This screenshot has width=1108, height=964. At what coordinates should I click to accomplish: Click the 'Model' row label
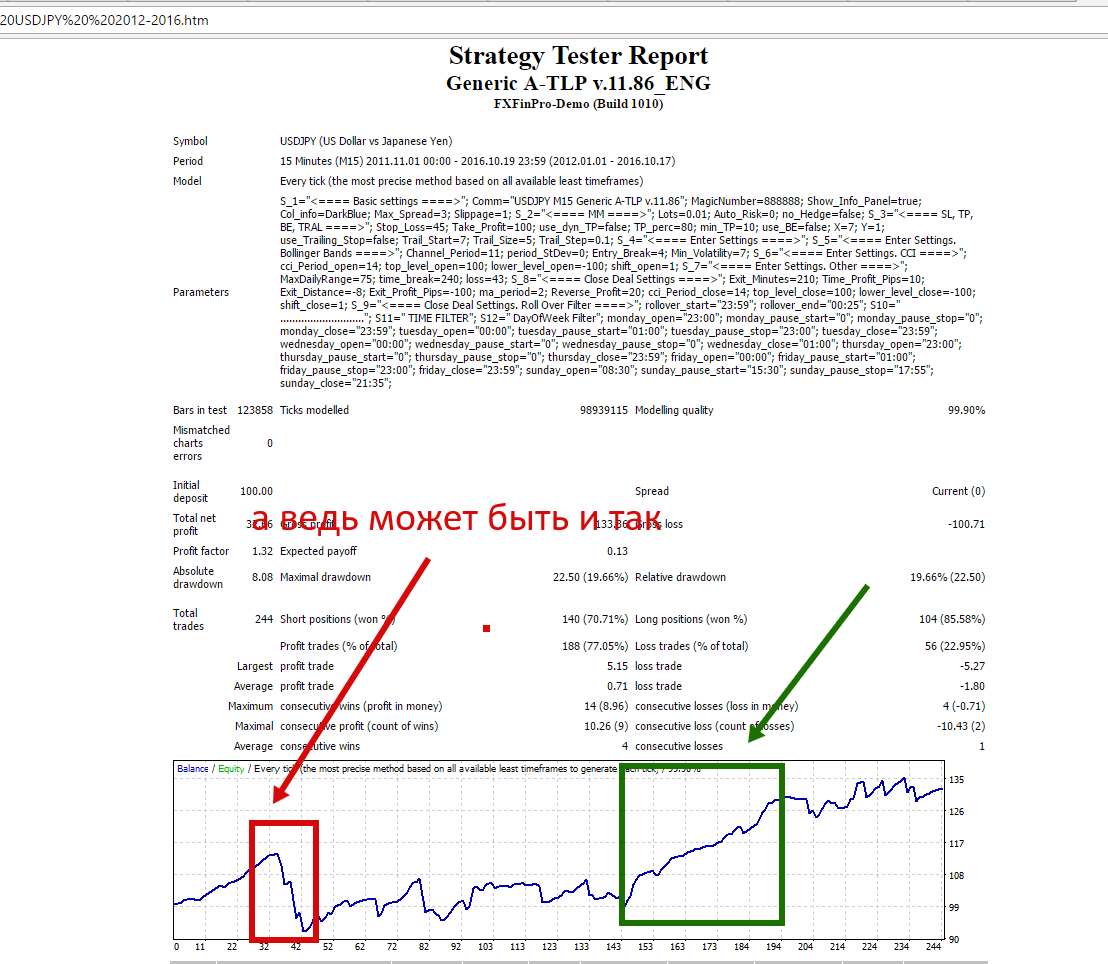187,181
